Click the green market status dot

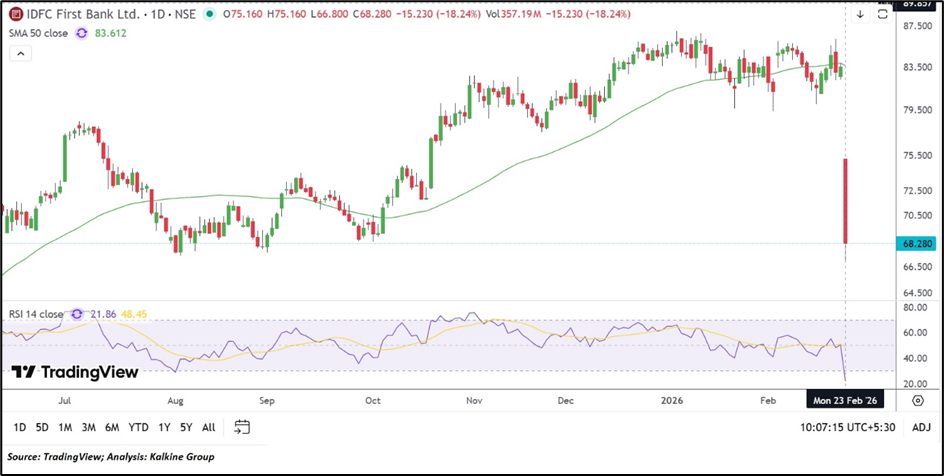coord(208,15)
